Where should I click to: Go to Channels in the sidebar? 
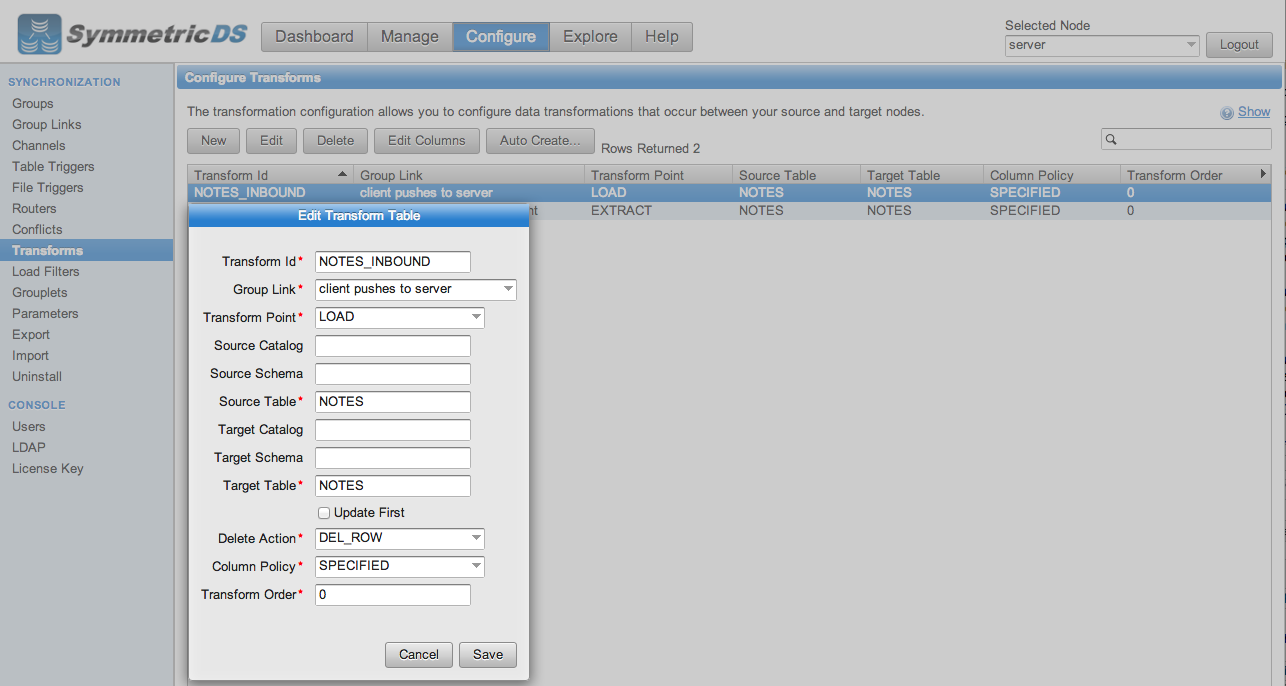39,146
